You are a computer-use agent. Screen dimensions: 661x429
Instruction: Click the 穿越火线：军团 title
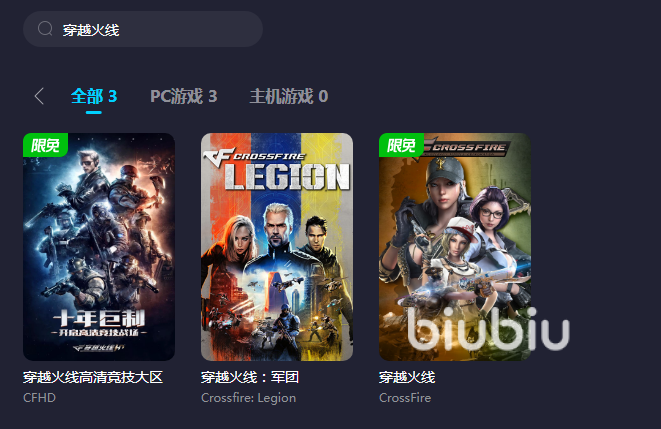(x=250, y=377)
